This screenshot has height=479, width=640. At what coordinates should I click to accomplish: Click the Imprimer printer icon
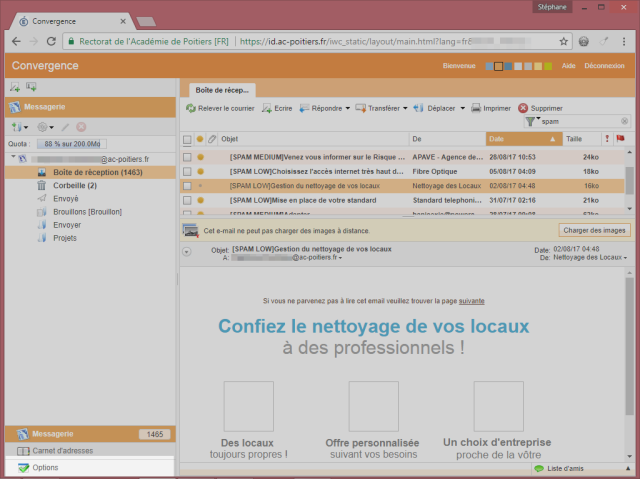(477, 108)
